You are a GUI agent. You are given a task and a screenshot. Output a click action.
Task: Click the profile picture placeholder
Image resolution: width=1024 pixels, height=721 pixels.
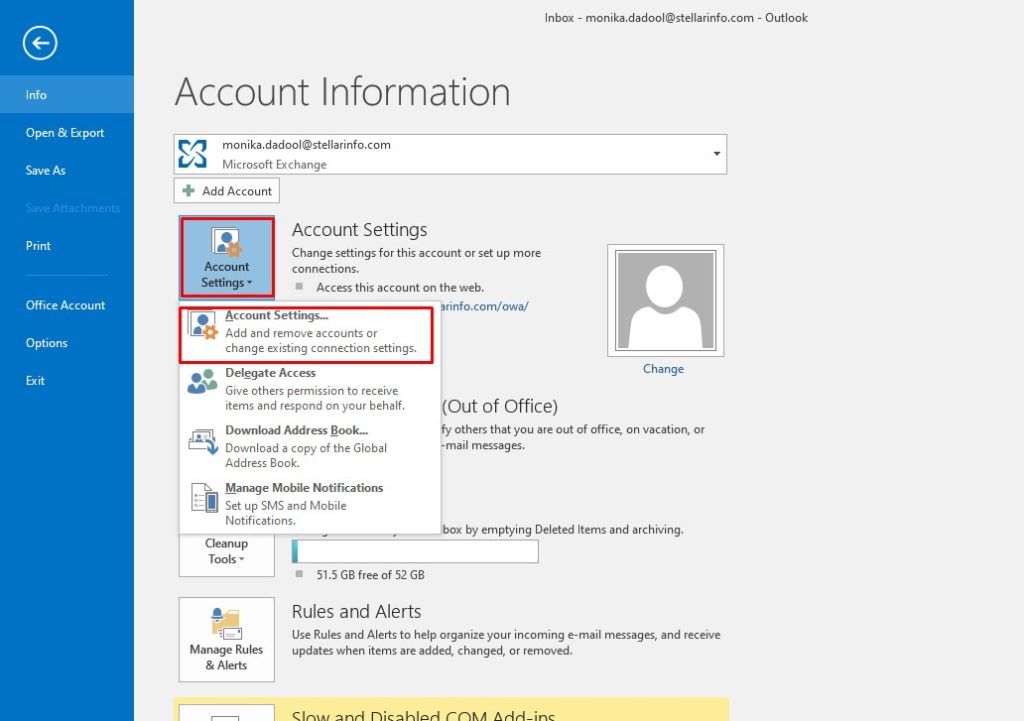coord(665,301)
